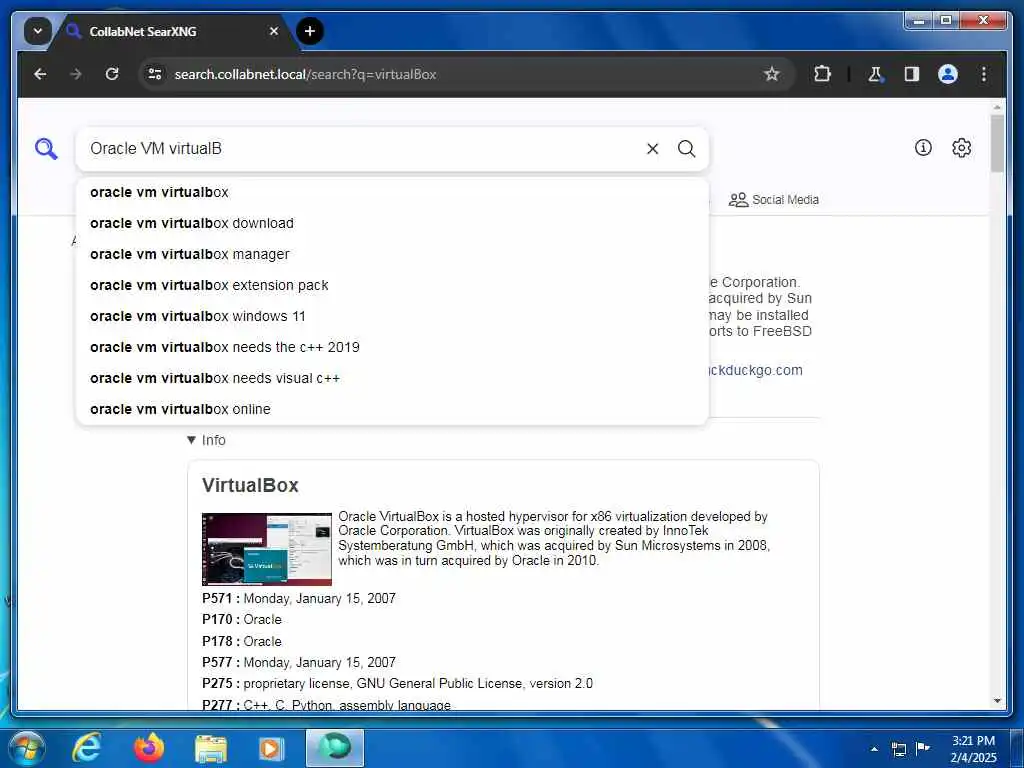Open the duckduckgo.com source link
The image size is (1024, 768).
point(756,370)
